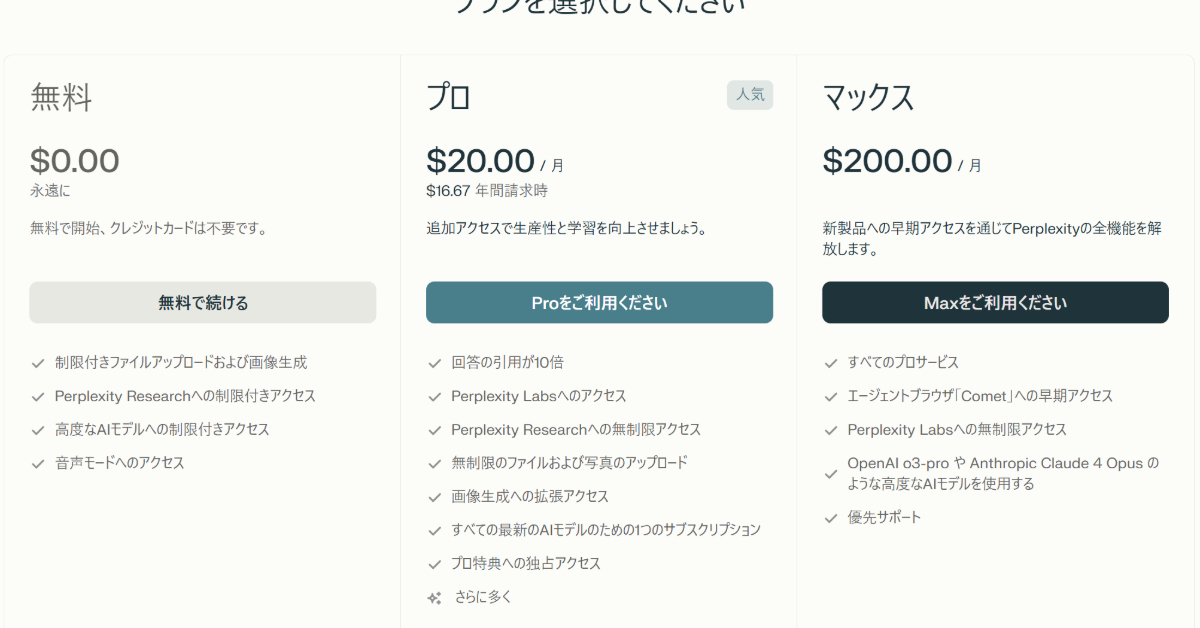Click checkmark beside 高度なAIモデルへの制限付きアクセス
Screen dimensions: 1200x628
tap(38, 430)
